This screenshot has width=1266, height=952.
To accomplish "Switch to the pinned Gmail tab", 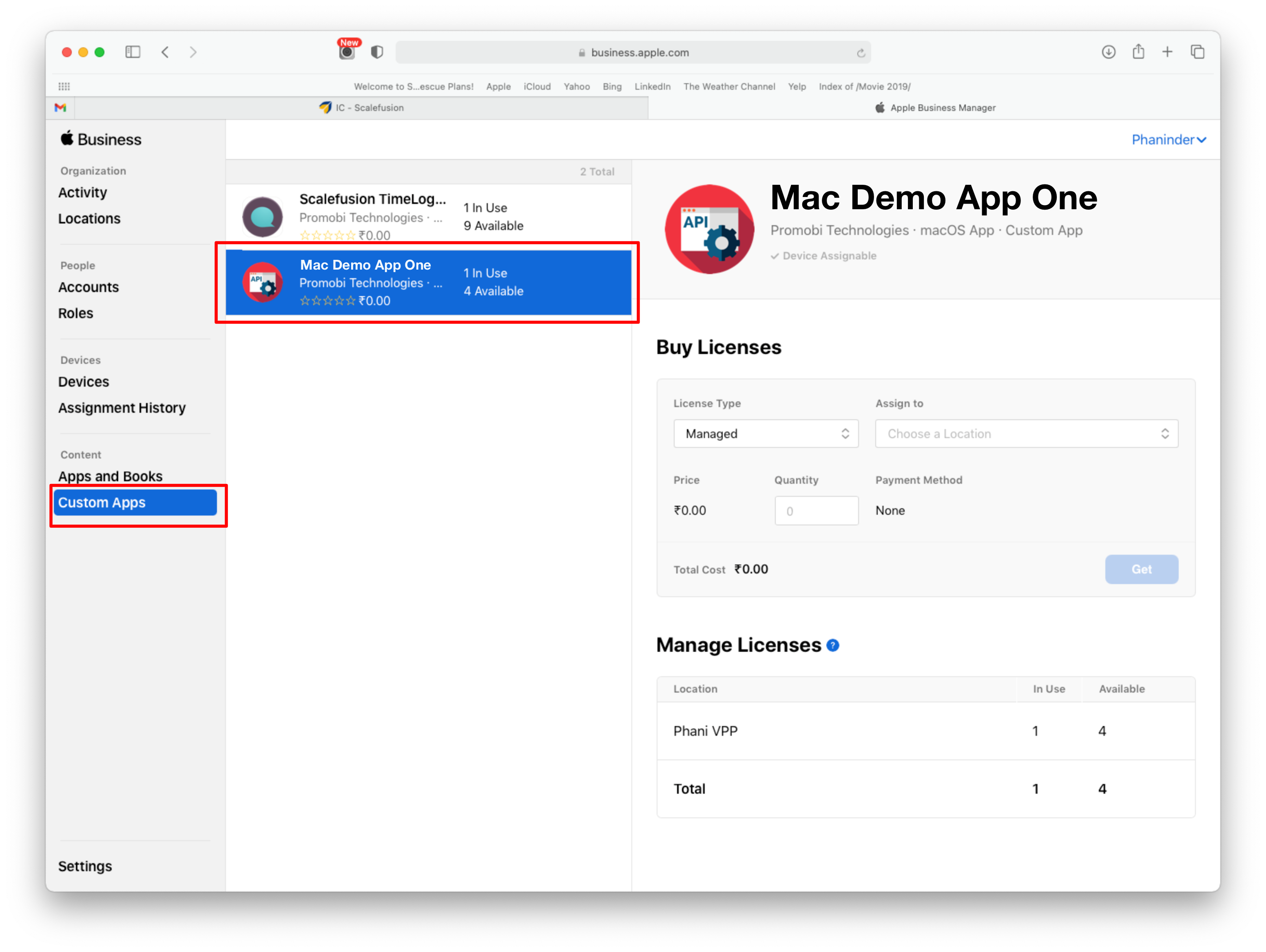I will click(60, 108).
